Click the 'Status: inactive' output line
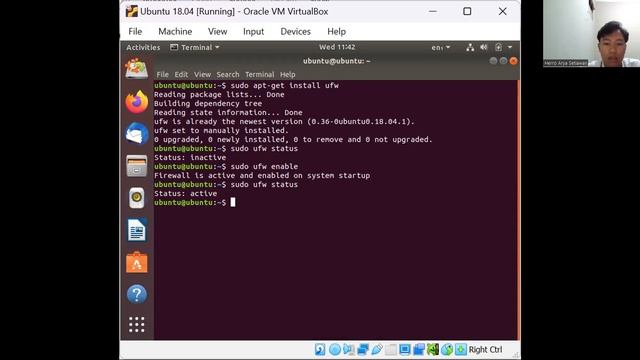 pos(190,158)
